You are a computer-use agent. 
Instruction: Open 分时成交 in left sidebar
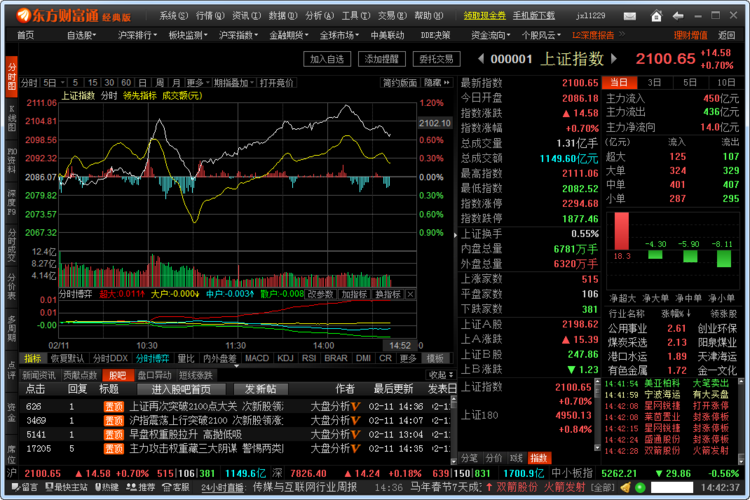pos(11,245)
